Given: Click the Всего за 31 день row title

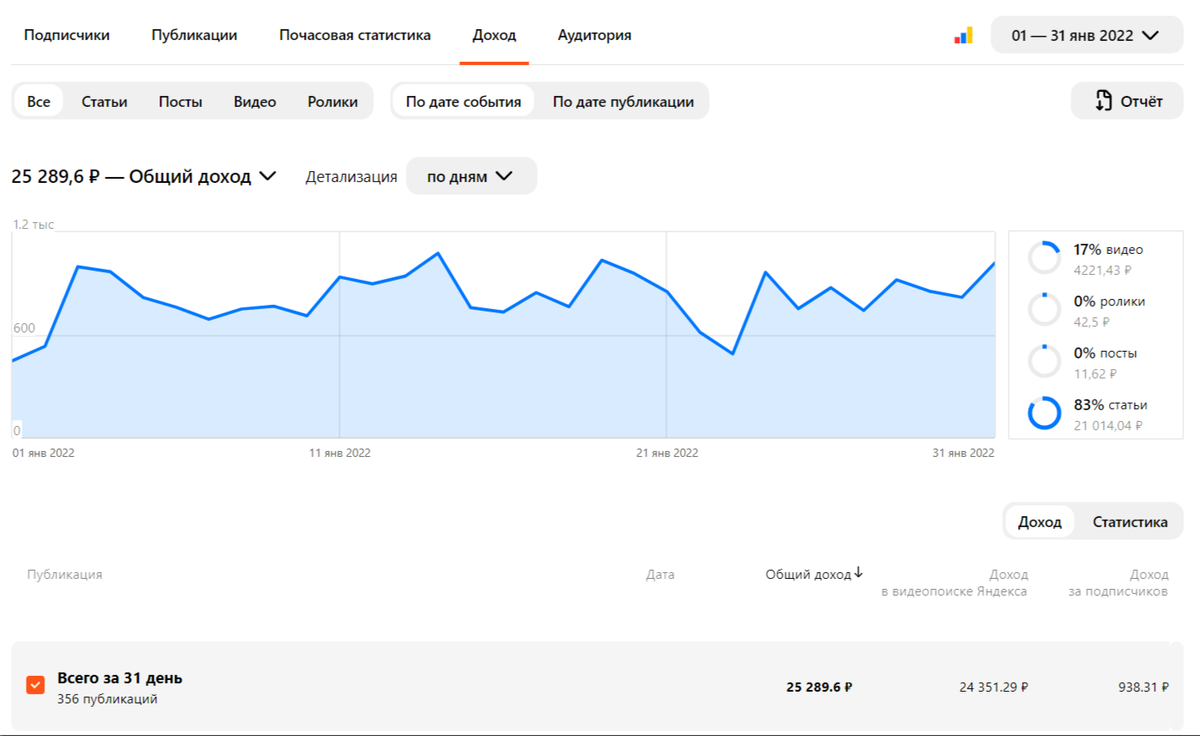Looking at the screenshot, I should (120, 678).
